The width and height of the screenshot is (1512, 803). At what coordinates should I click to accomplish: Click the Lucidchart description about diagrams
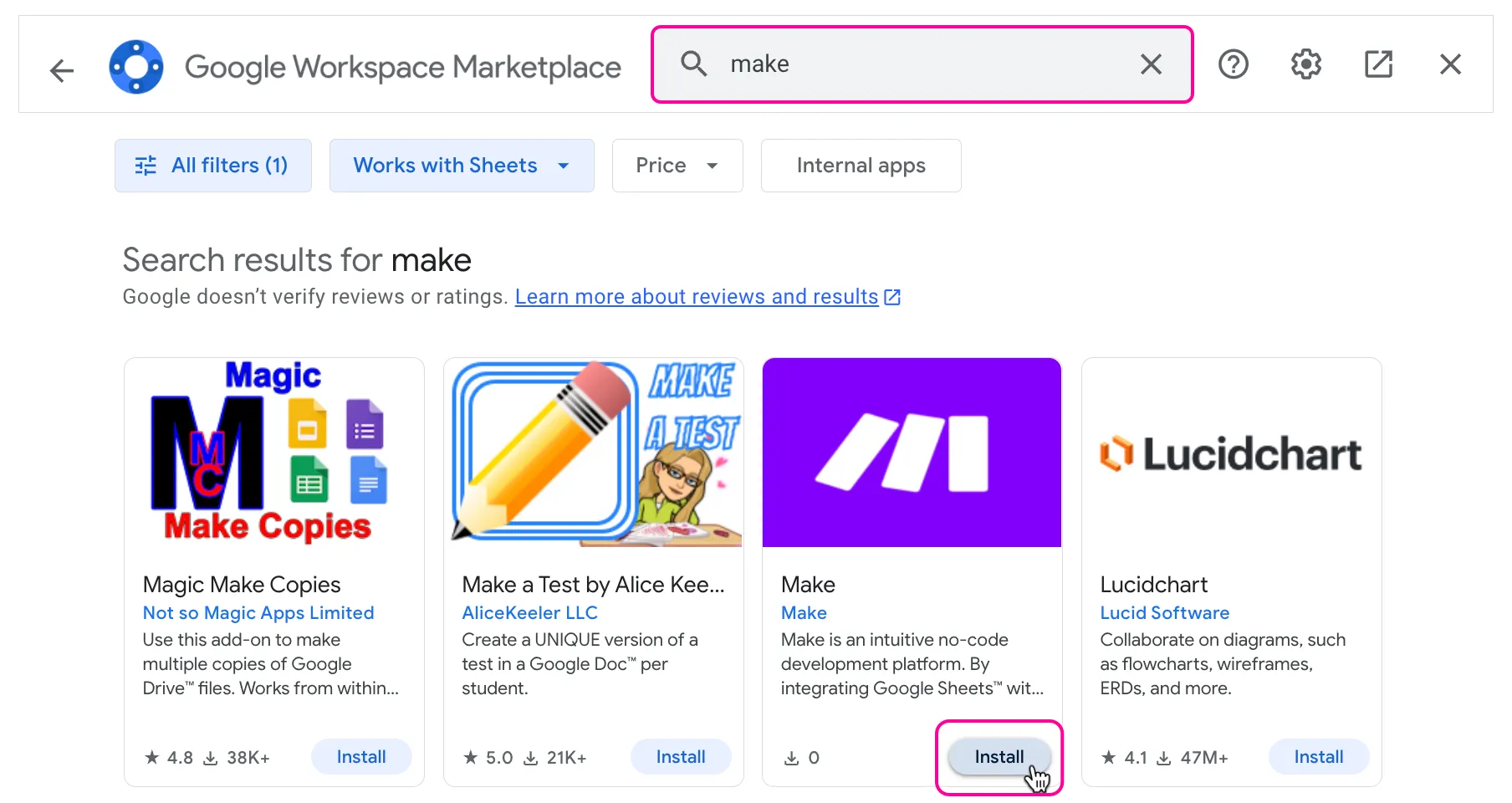(1223, 664)
